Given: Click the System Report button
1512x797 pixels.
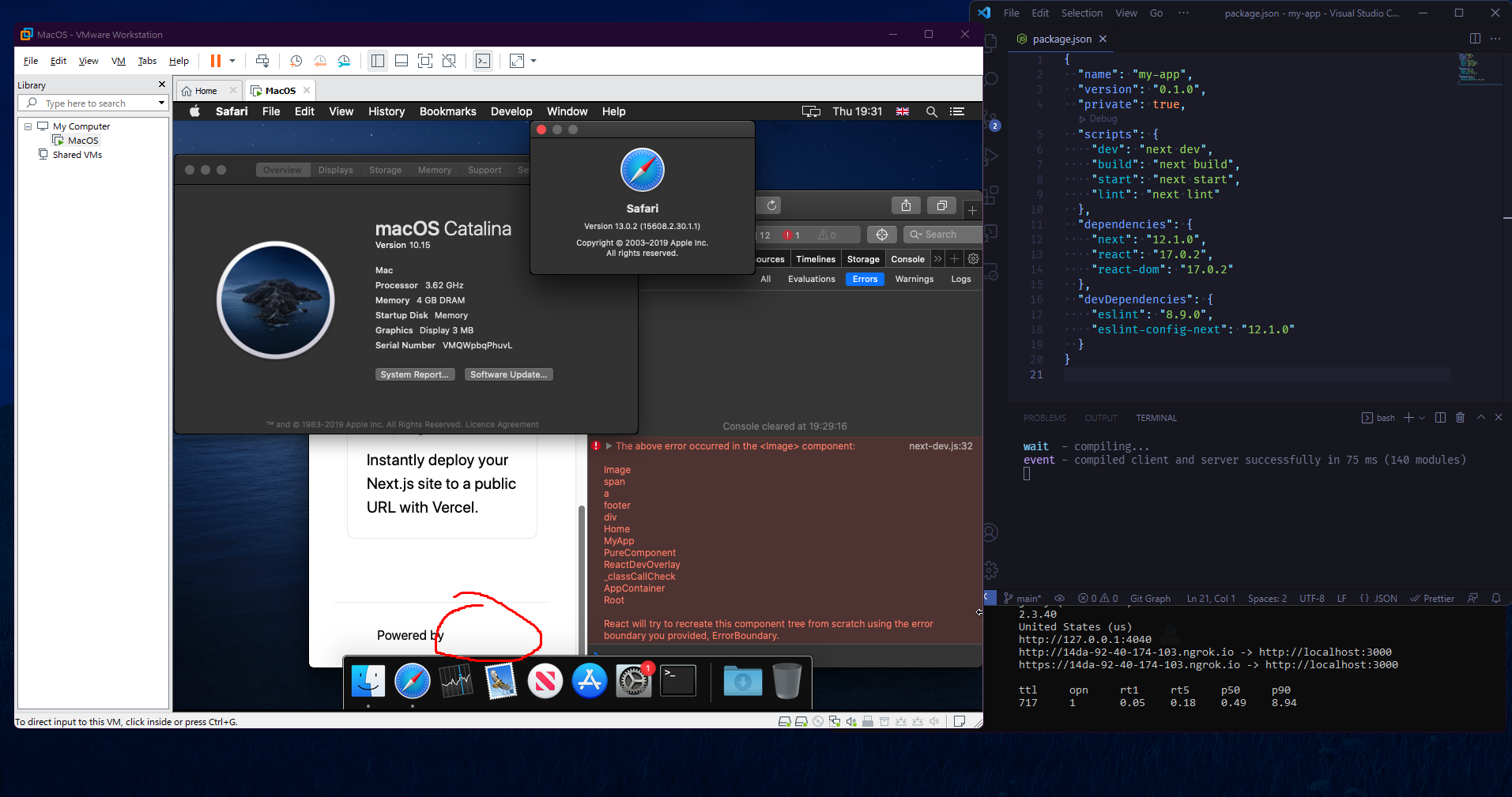Looking at the screenshot, I should click(415, 374).
